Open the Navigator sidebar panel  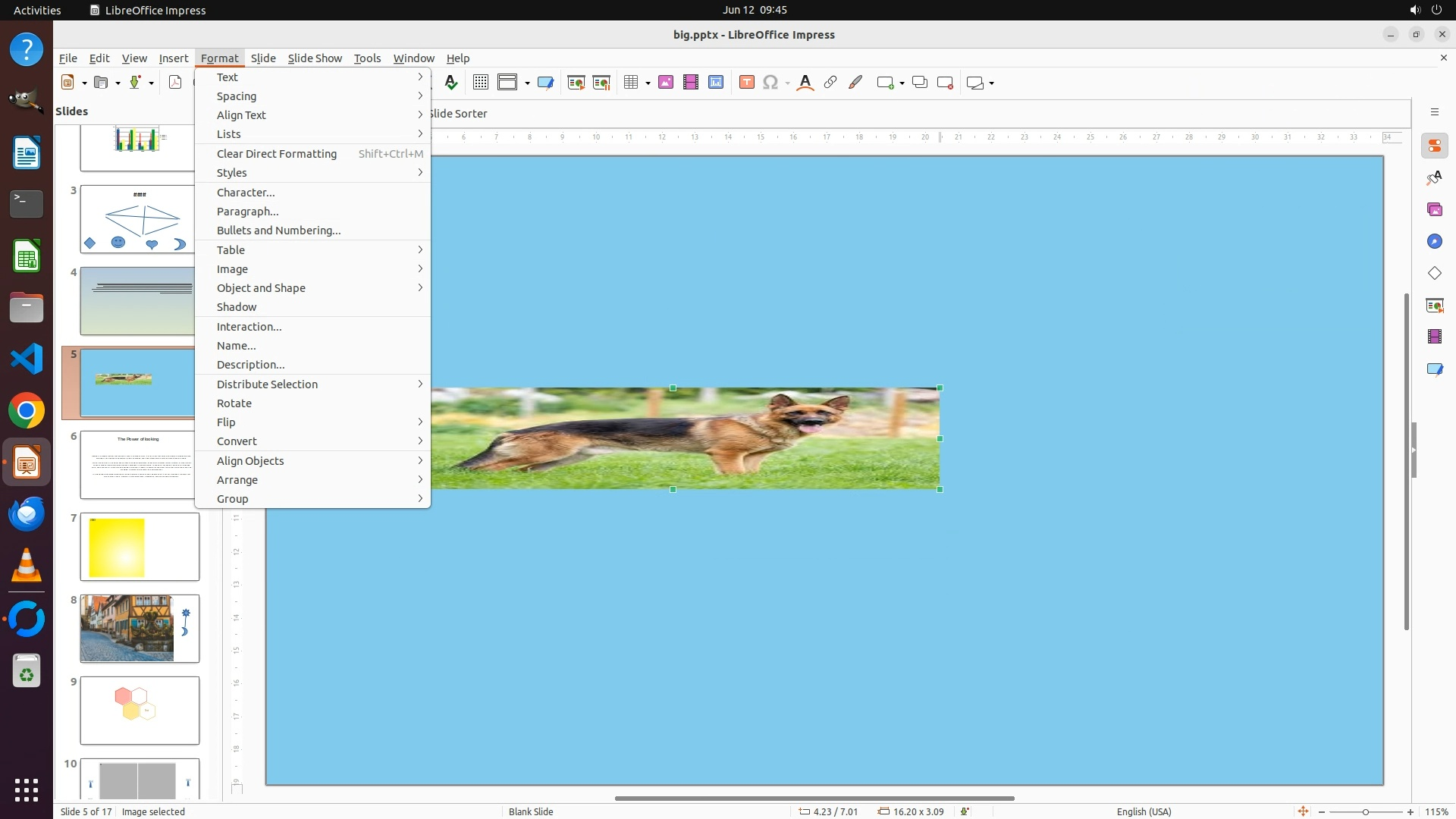1434,241
